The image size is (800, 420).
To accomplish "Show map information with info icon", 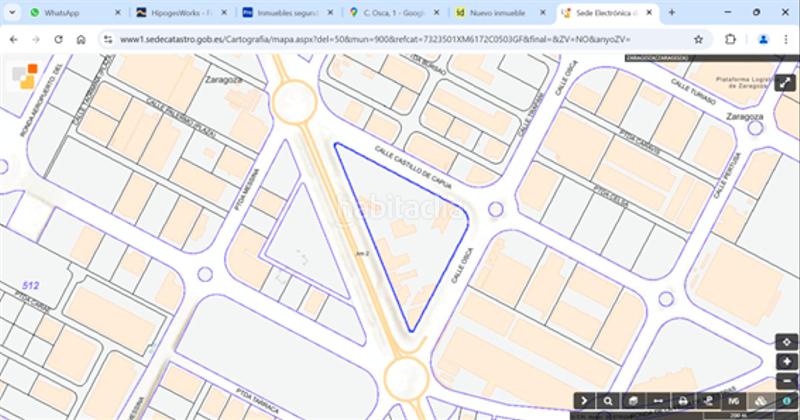I will pos(786,400).
